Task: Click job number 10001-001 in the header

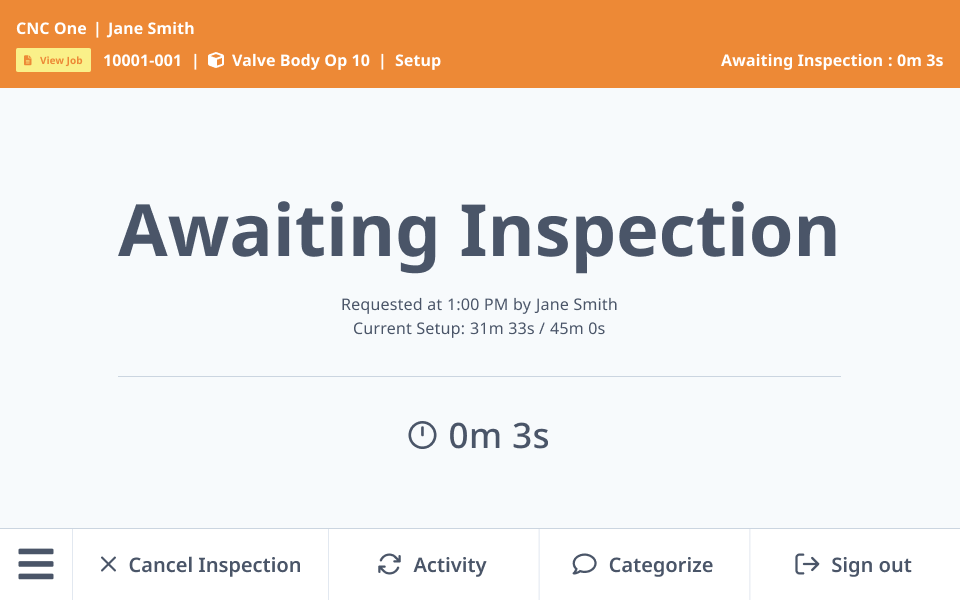Action: point(142,60)
